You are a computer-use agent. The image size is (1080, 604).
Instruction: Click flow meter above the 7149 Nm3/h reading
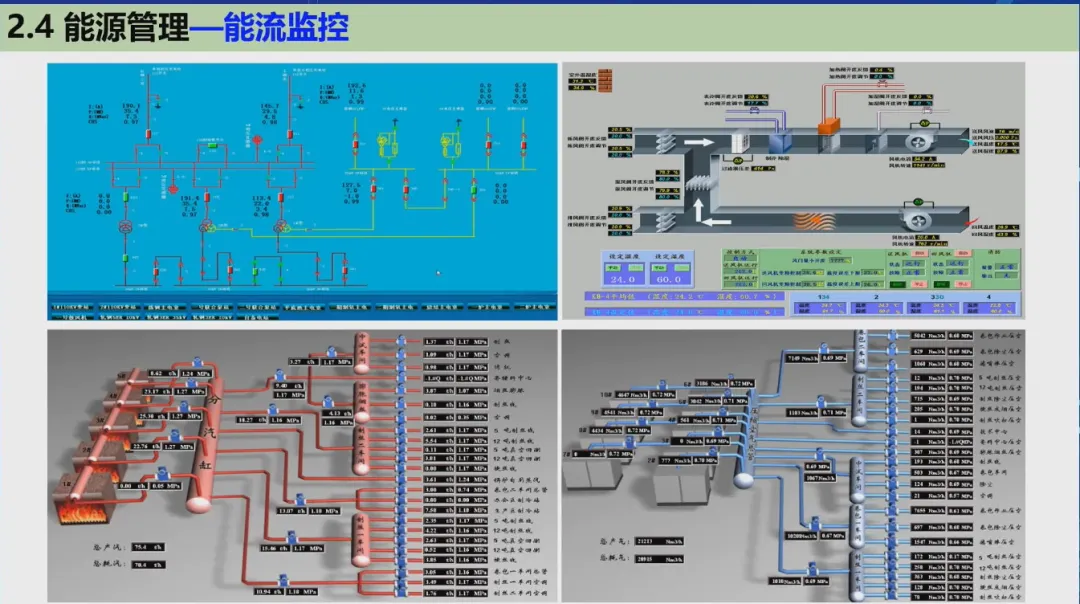click(x=824, y=349)
